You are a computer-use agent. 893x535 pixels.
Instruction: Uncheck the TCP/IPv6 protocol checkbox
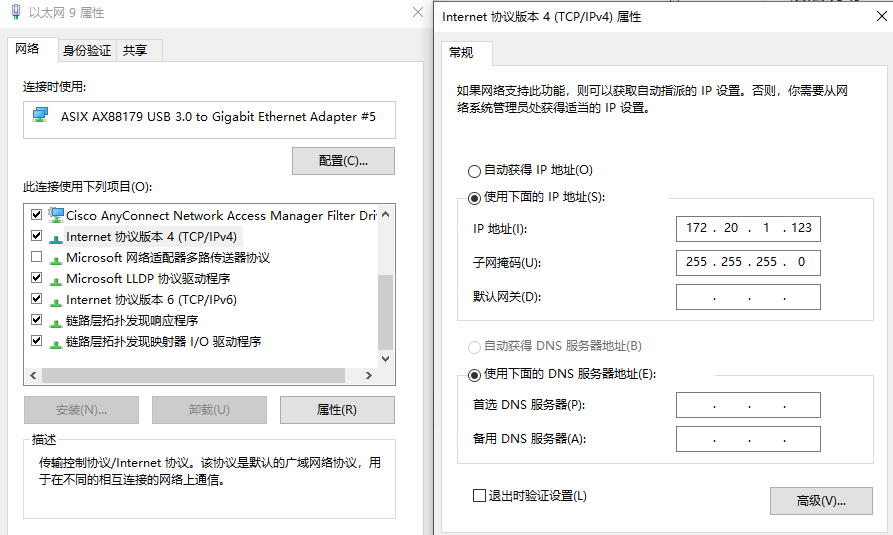(36, 298)
